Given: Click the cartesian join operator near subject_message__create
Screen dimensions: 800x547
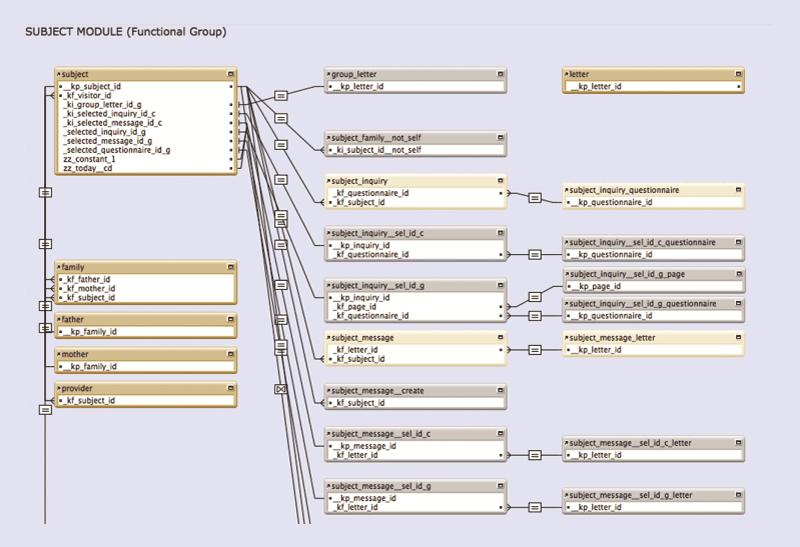Looking at the screenshot, I should (281, 388).
